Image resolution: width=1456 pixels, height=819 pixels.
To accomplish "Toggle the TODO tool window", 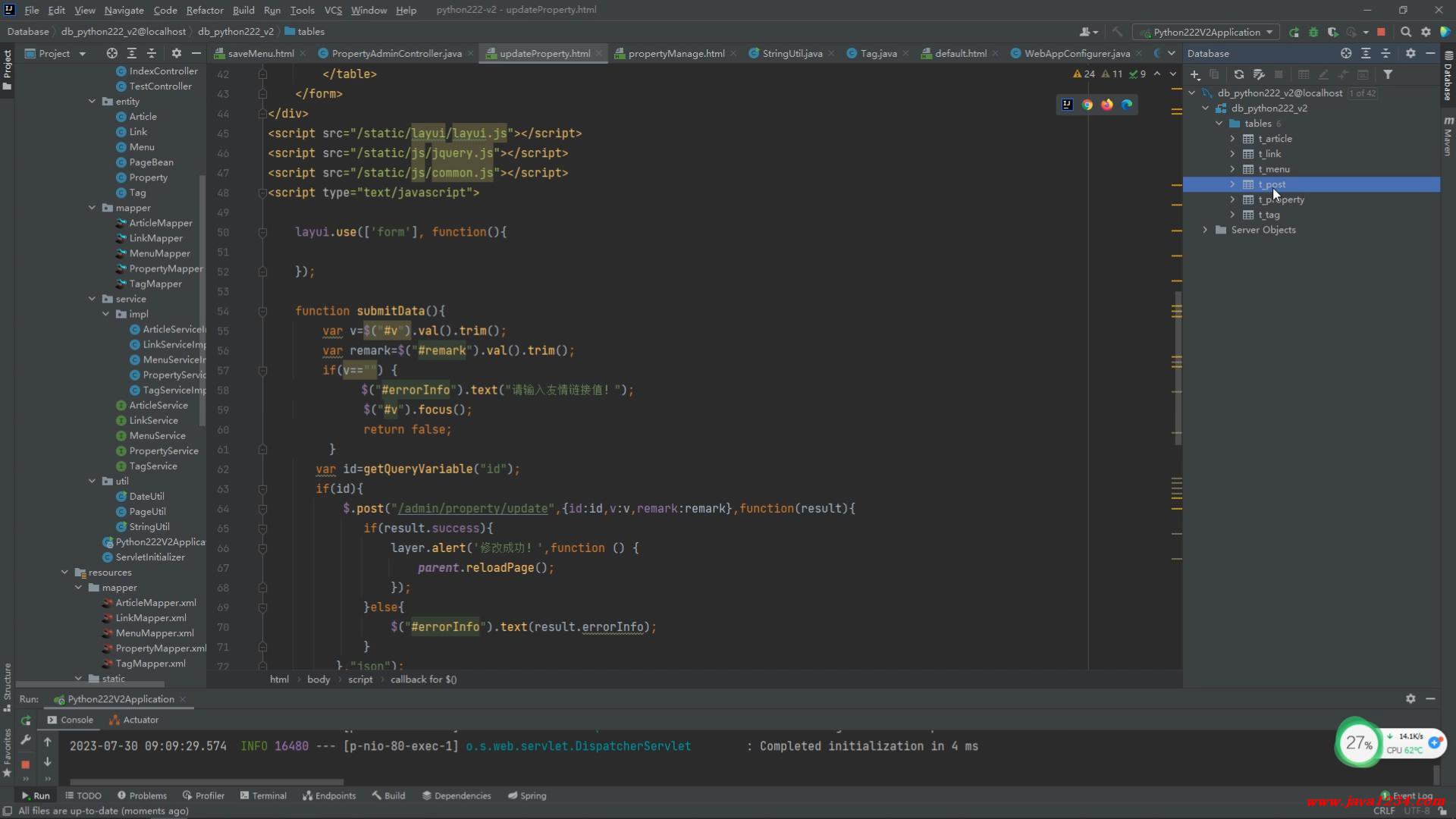I will (x=83, y=795).
